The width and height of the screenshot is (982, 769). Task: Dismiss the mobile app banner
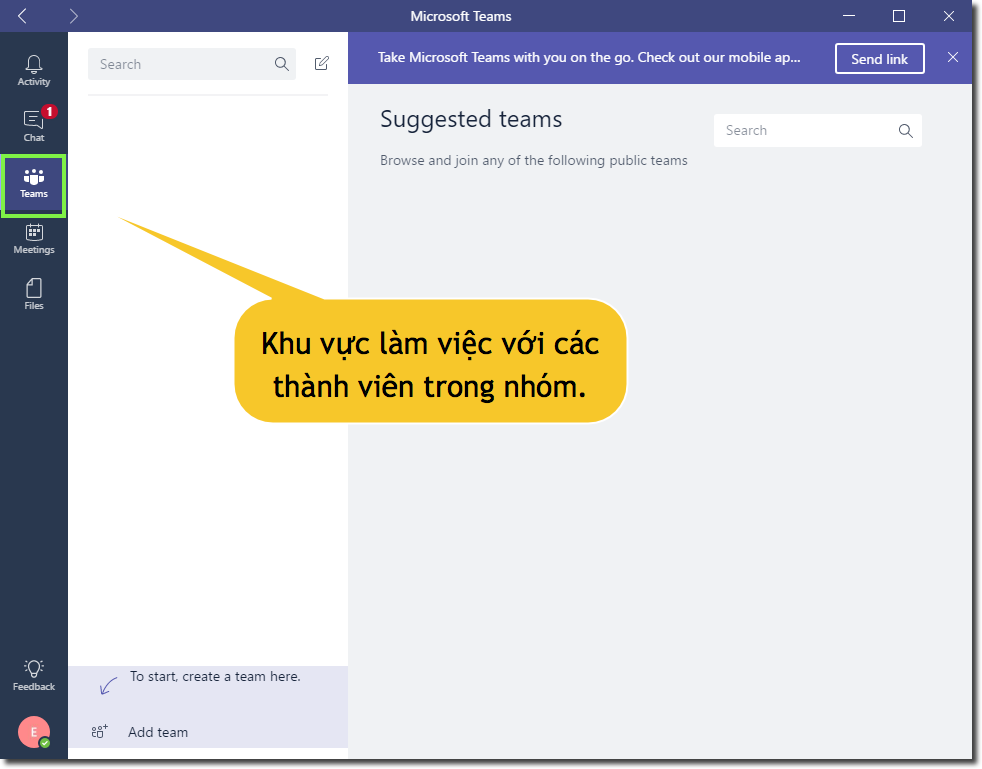pos(952,57)
